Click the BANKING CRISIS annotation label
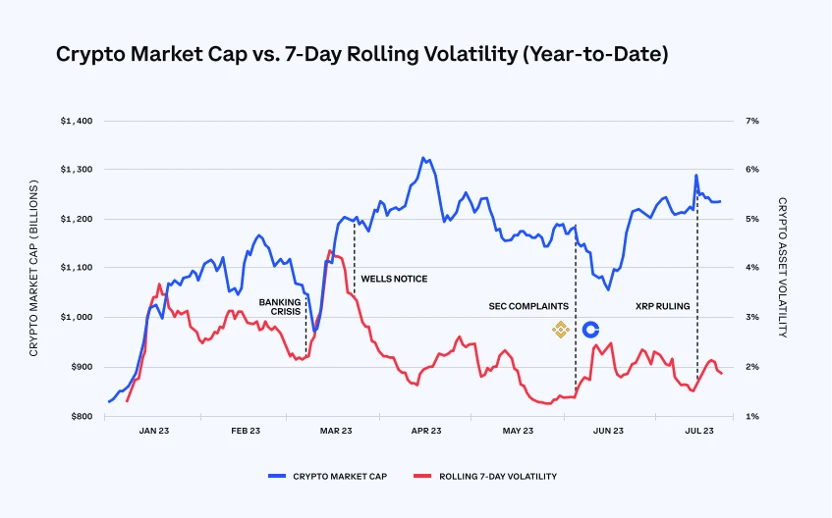The width and height of the screenshot is (832, 518). coord(280,306)
